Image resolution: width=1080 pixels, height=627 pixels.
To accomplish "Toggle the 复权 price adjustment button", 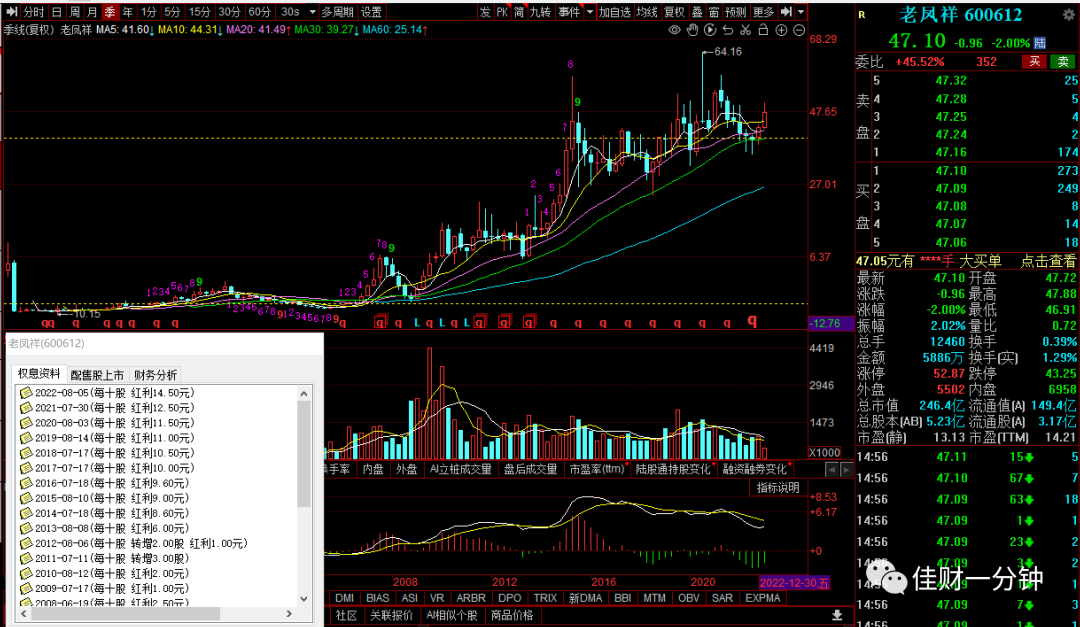I will pyautogui.click(x=674, y=12).
